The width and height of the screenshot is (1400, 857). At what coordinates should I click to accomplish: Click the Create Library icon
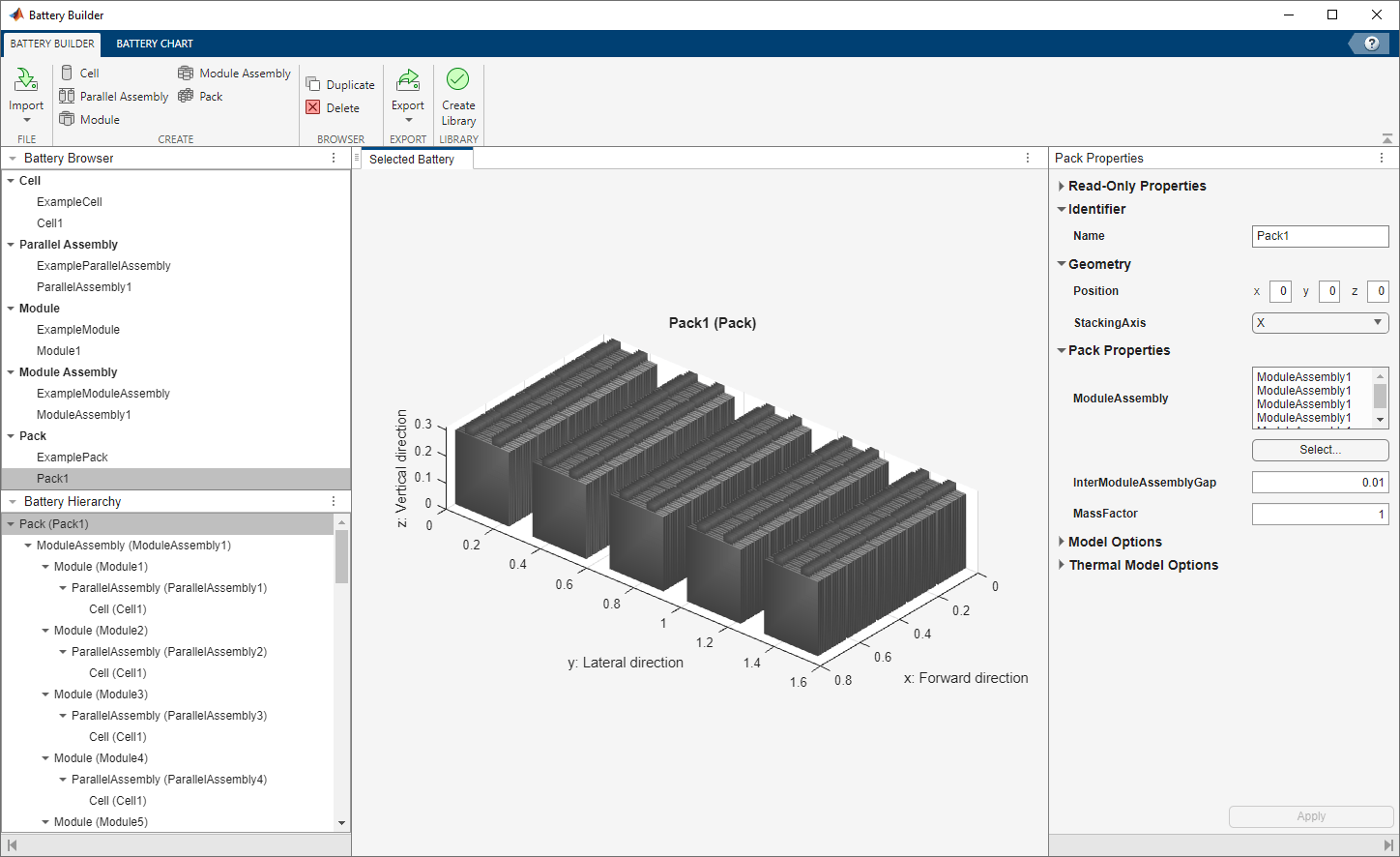pyautogui.click(x=457, y=80)
